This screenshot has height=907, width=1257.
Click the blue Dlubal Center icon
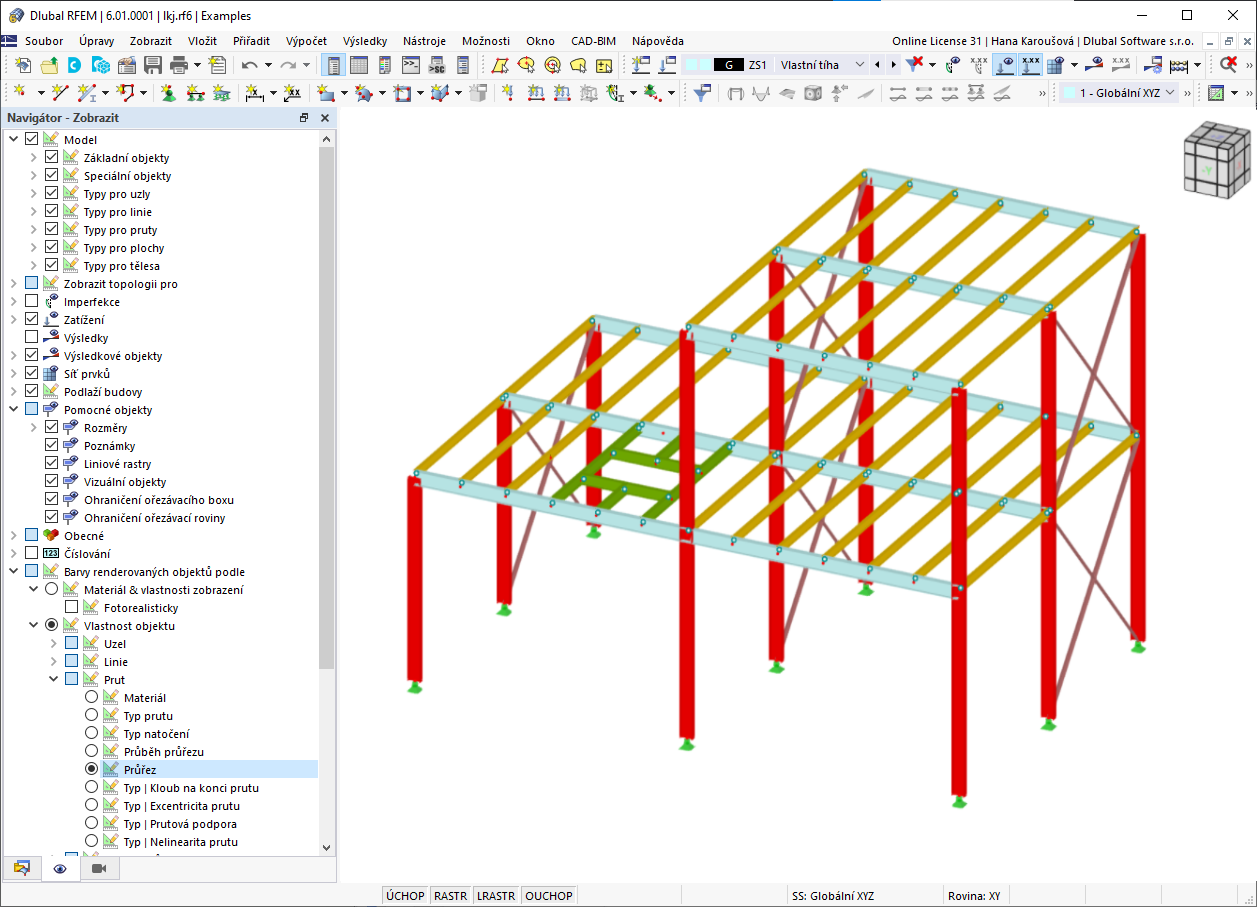[75, 65]
